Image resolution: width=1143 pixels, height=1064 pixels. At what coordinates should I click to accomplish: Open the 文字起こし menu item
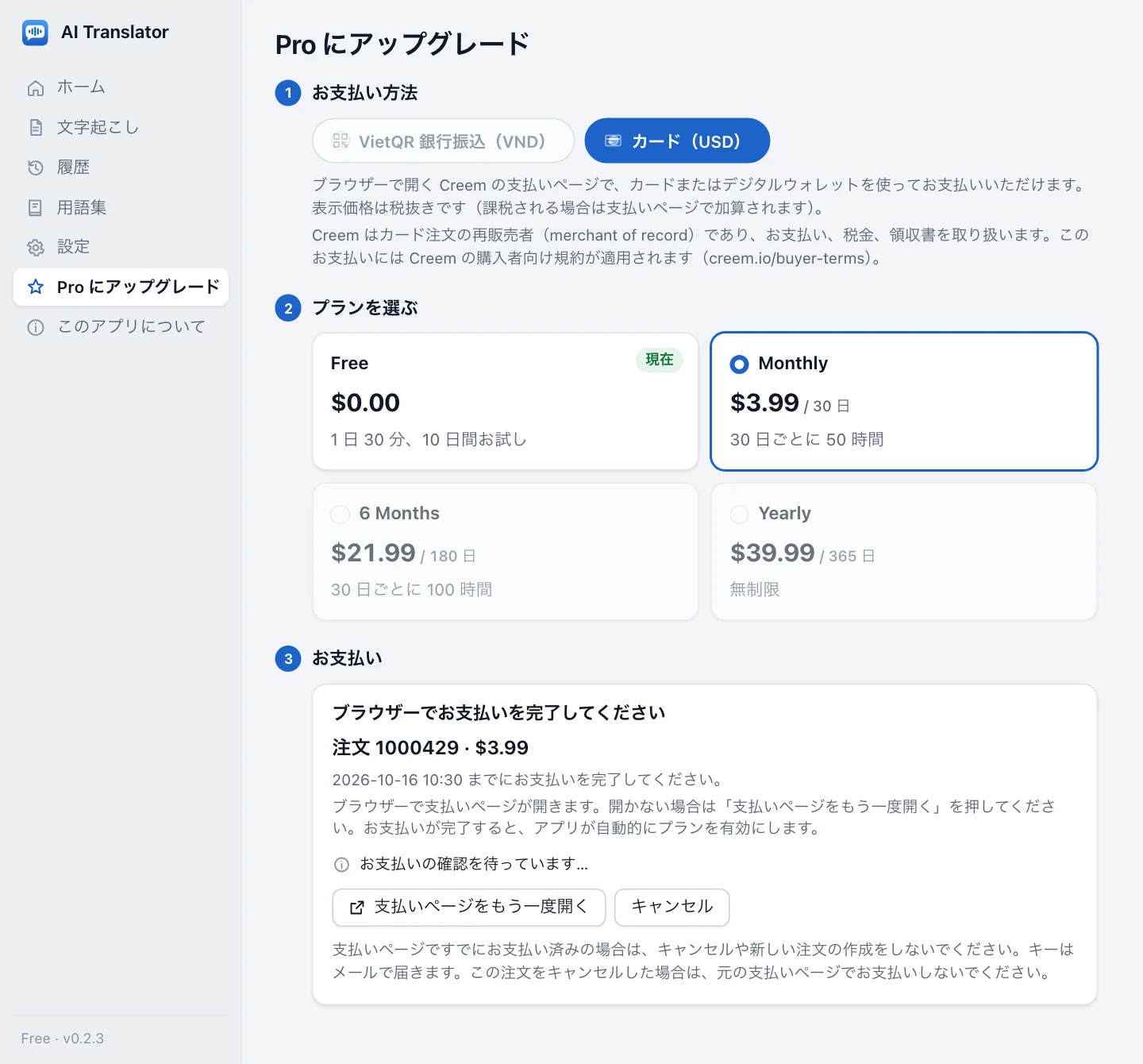121,127
